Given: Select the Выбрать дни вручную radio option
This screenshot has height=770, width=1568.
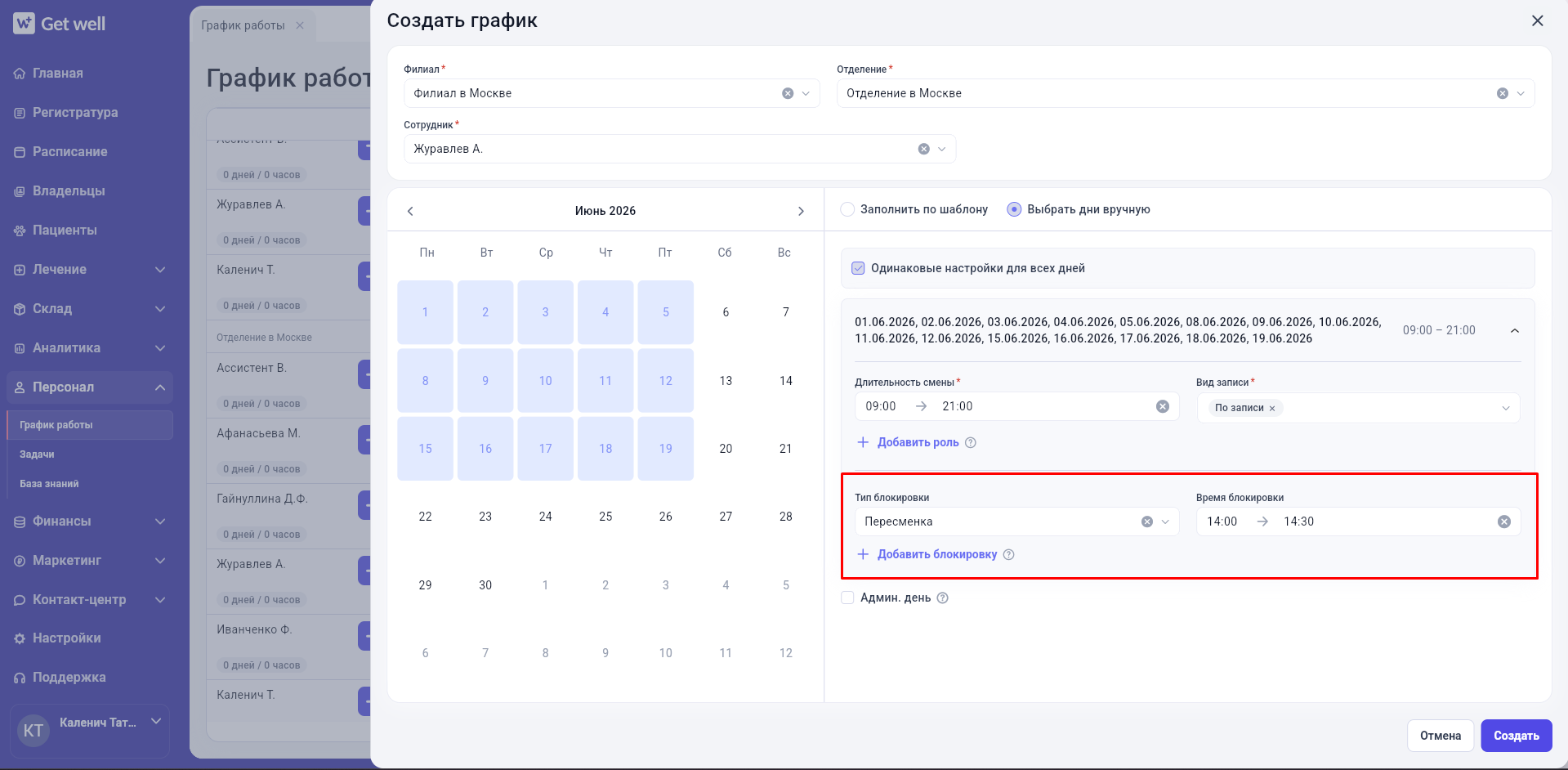Looking at the screenshot, I should point(1014,209).
